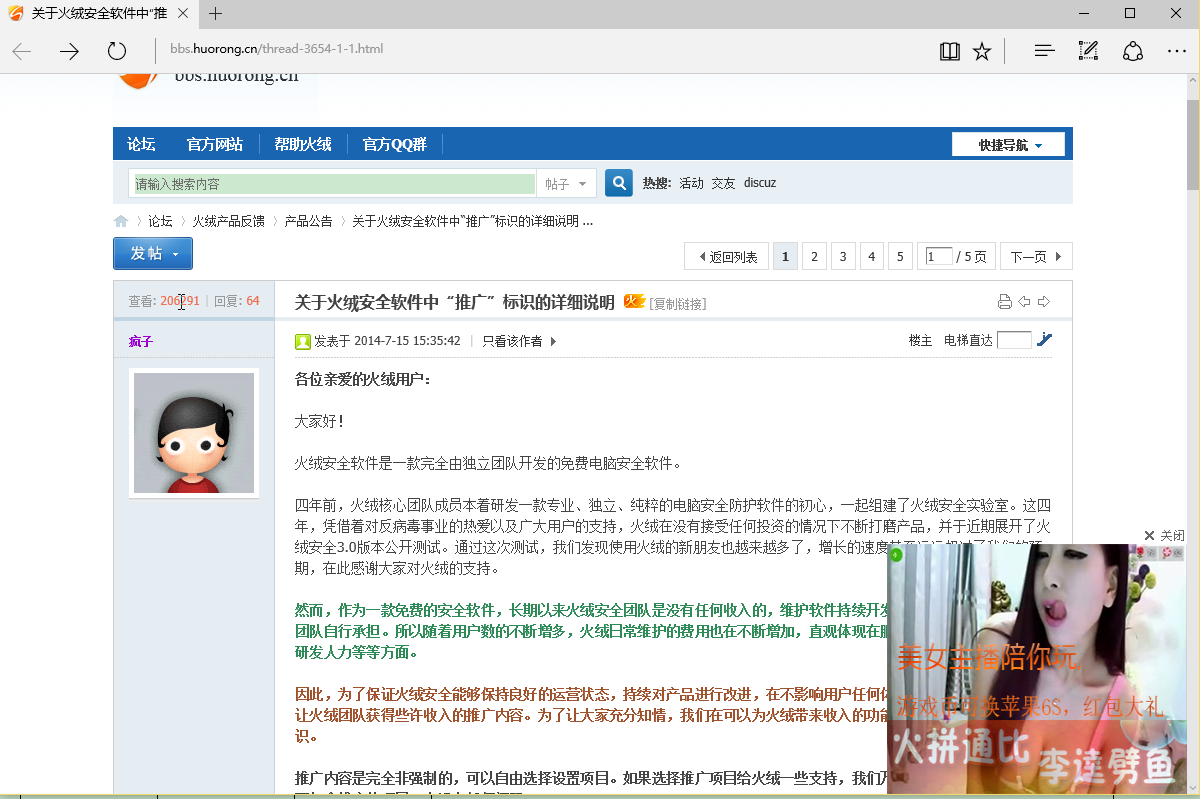
Task: Go to page 3 of the thread
Action: coord(842,256)
